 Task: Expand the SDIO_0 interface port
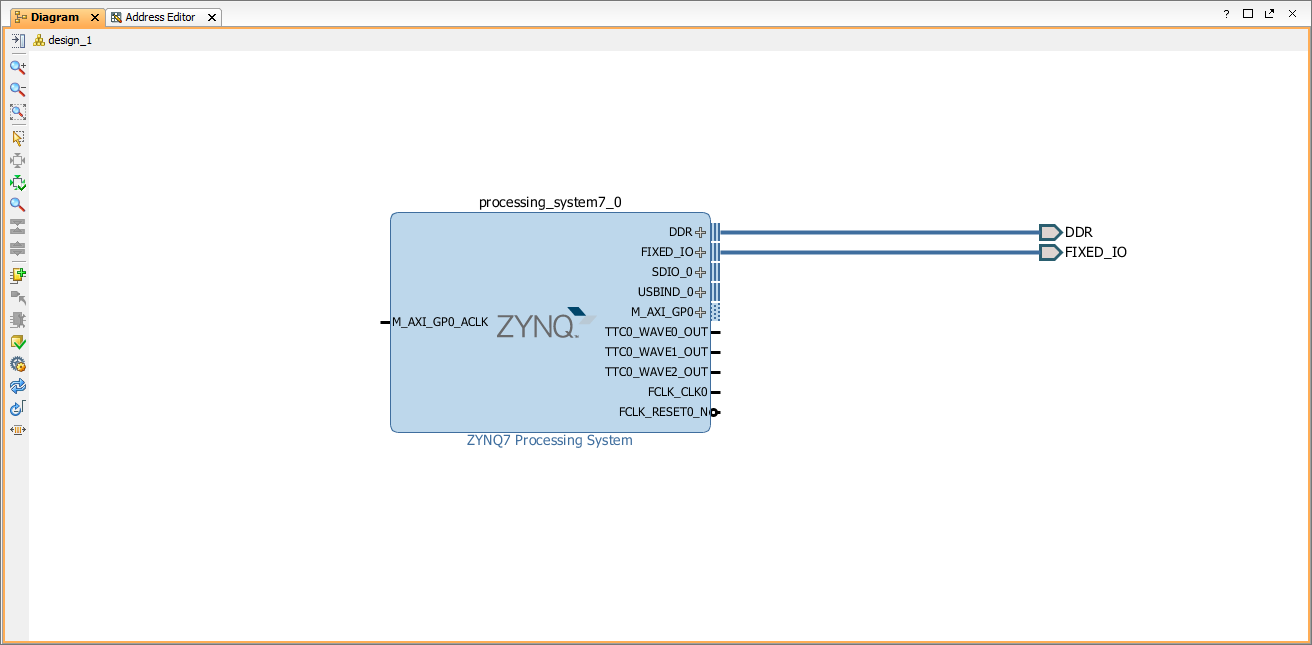coord(701,272)
